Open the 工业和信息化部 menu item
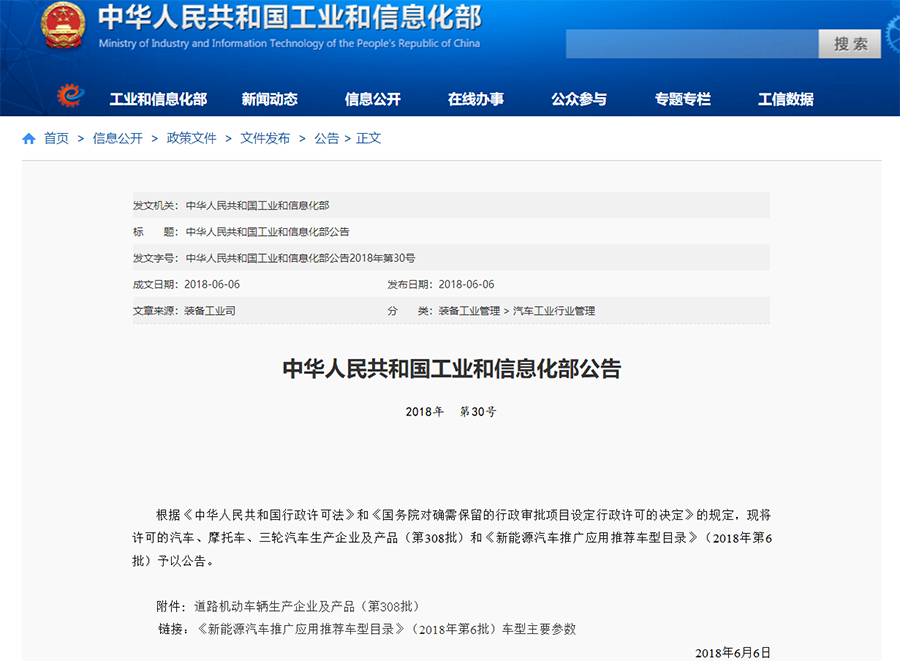Viewport: 900px width, 661px height. pos(158,99)
